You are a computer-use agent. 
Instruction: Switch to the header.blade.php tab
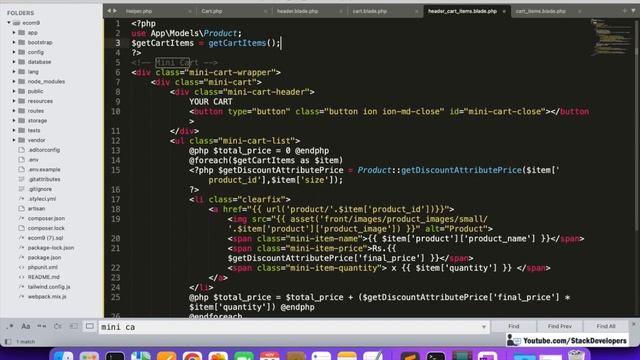point(298,11)
